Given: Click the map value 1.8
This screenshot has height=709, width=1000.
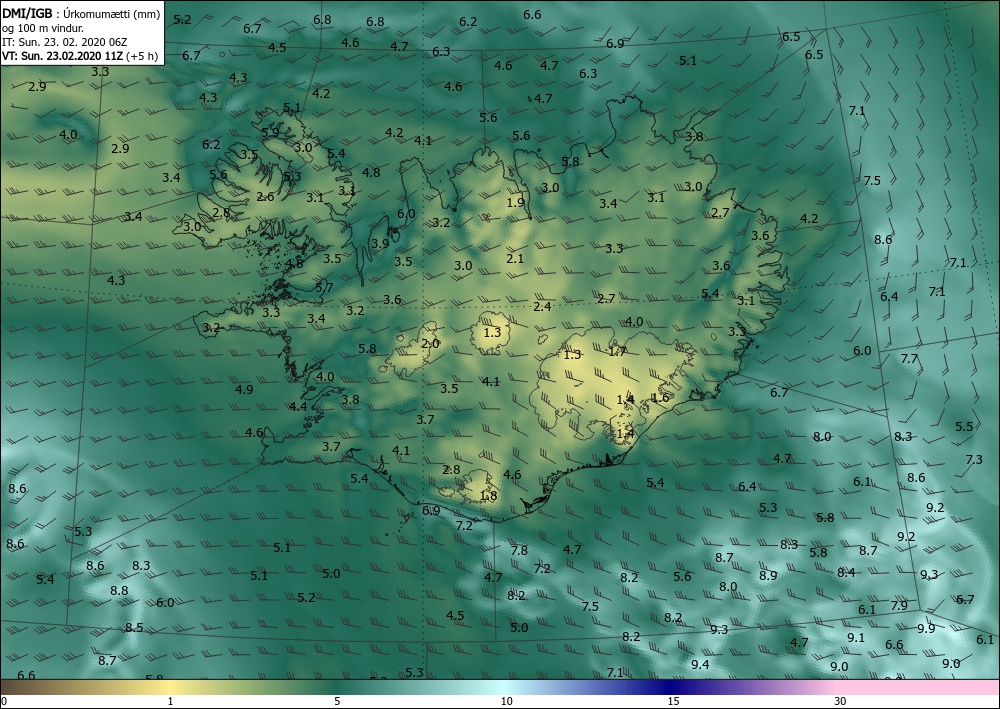Looking at the screenshot, I should click(x=489, y=495).
